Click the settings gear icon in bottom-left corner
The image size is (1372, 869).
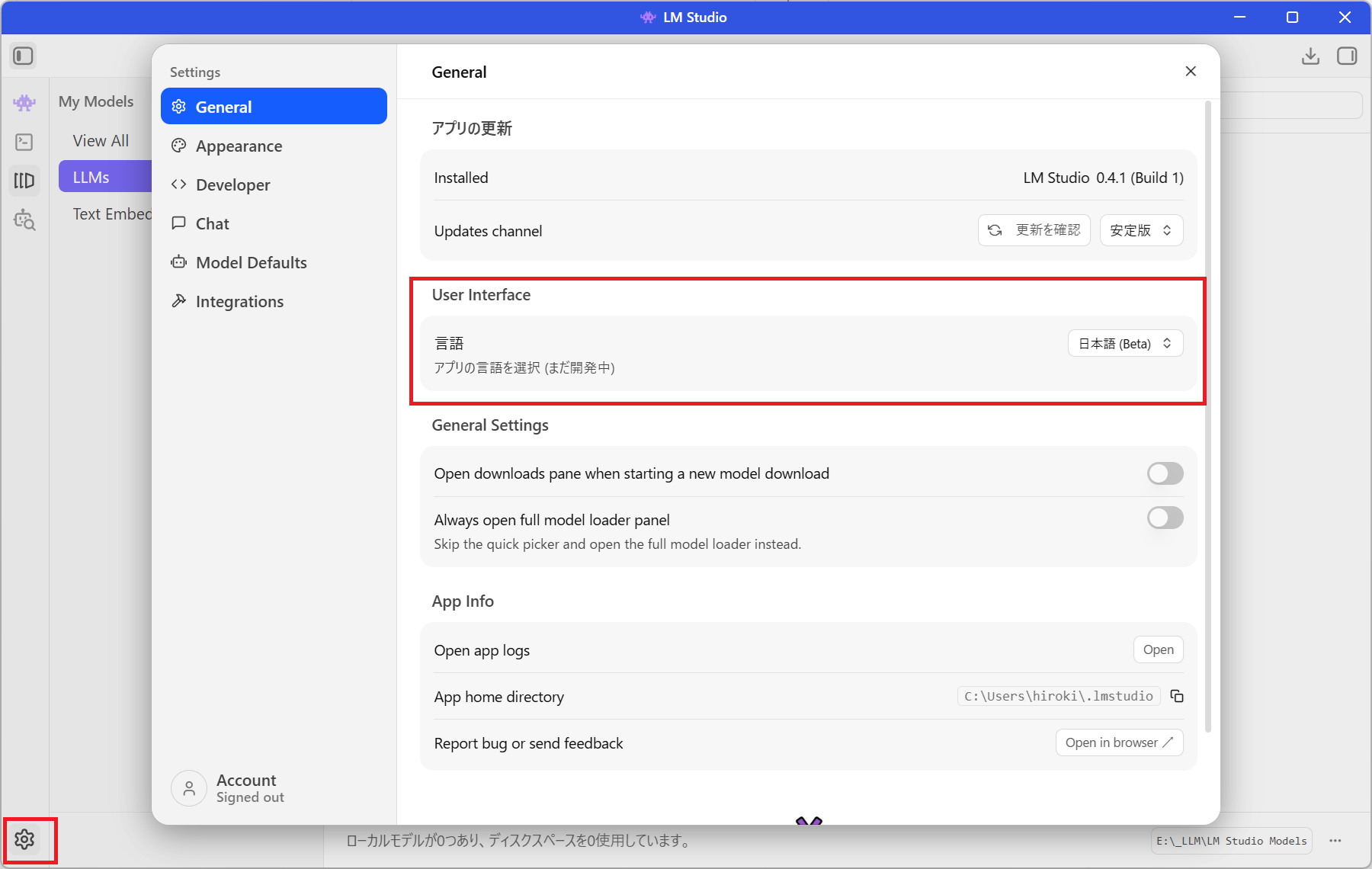(x=24, y=839)
